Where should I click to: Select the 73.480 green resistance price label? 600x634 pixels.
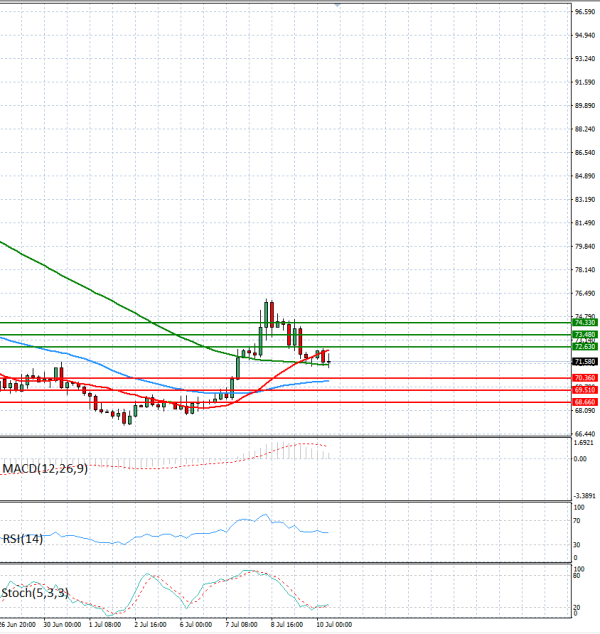[585, 335]
